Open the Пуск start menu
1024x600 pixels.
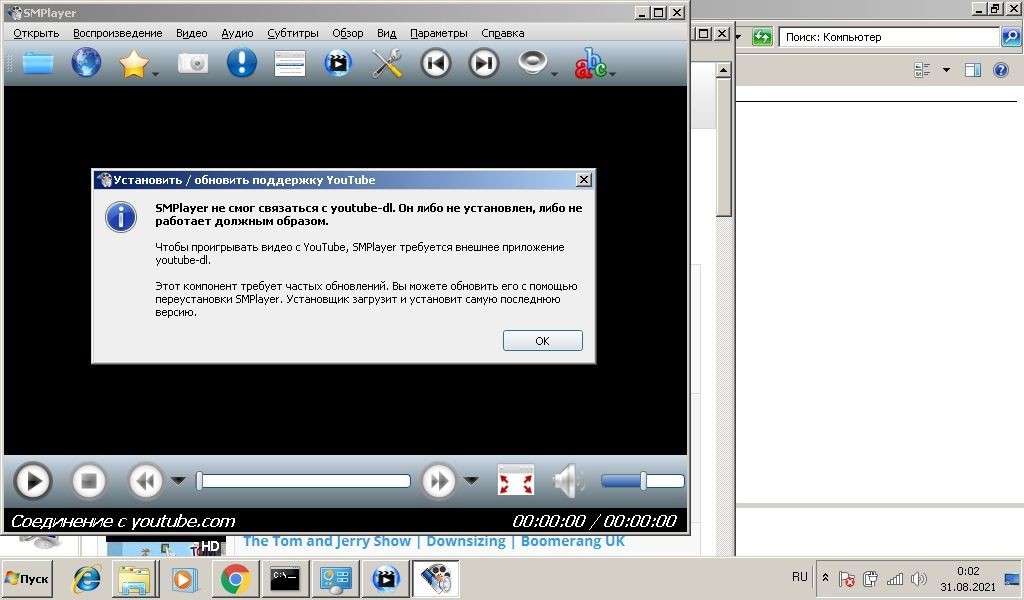(x=27, y=578)
